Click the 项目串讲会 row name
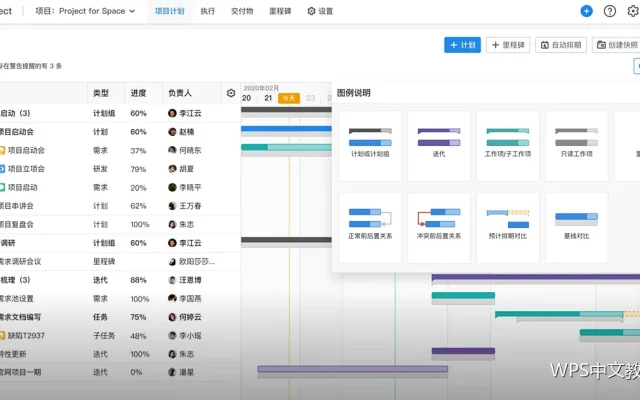Viewport: 640px width, 400px height. 17,206
